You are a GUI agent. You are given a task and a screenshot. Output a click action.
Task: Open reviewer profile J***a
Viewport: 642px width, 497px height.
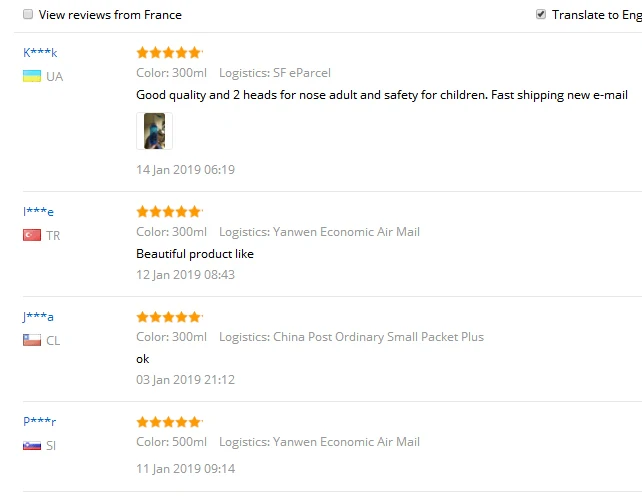tap(38, 316)
